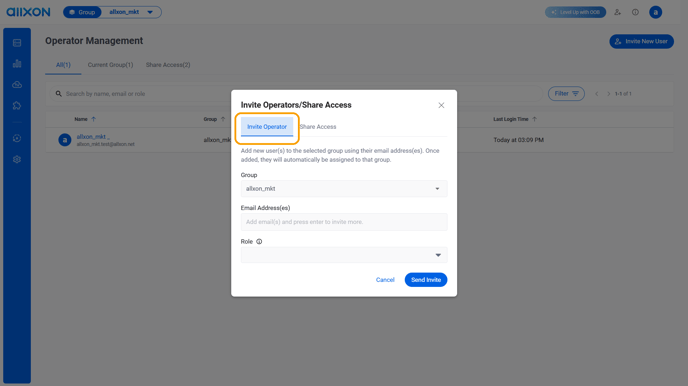This screenshot has height=386, width=688.
Task: Open the cloud sidebar icon
Action: pyautogui.click(x=17, y=84)
